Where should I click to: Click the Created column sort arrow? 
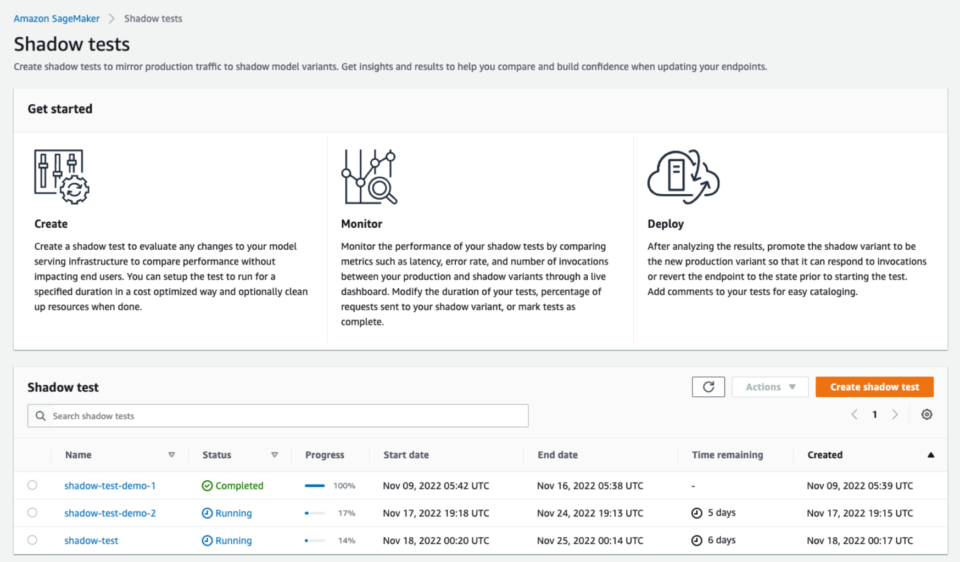click(x=931, y=455)
